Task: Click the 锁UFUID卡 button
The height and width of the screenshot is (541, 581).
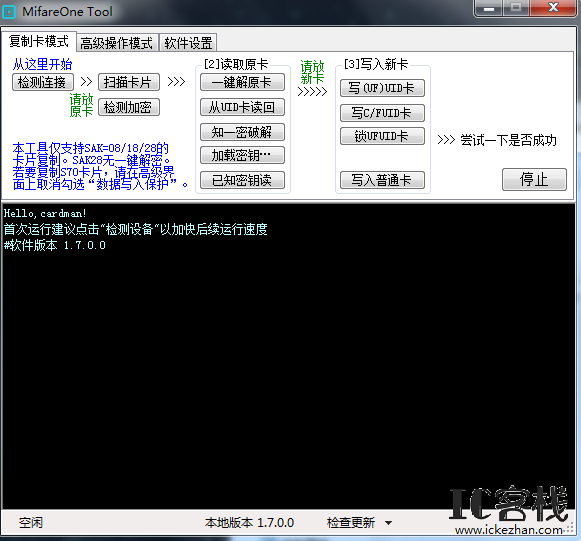Action: (382, 136)
